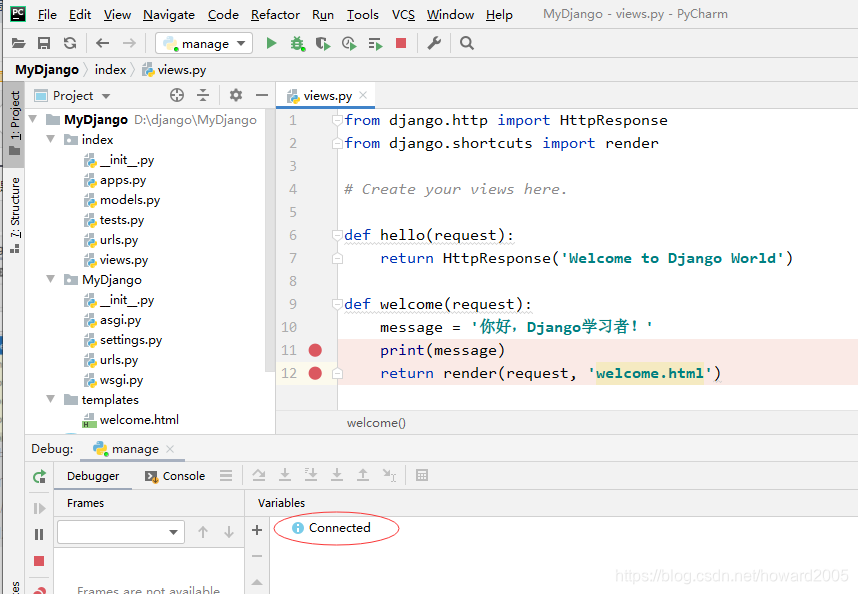
Task: Toggle the 7: Structure tool window button
Action: tap(15, 216)
